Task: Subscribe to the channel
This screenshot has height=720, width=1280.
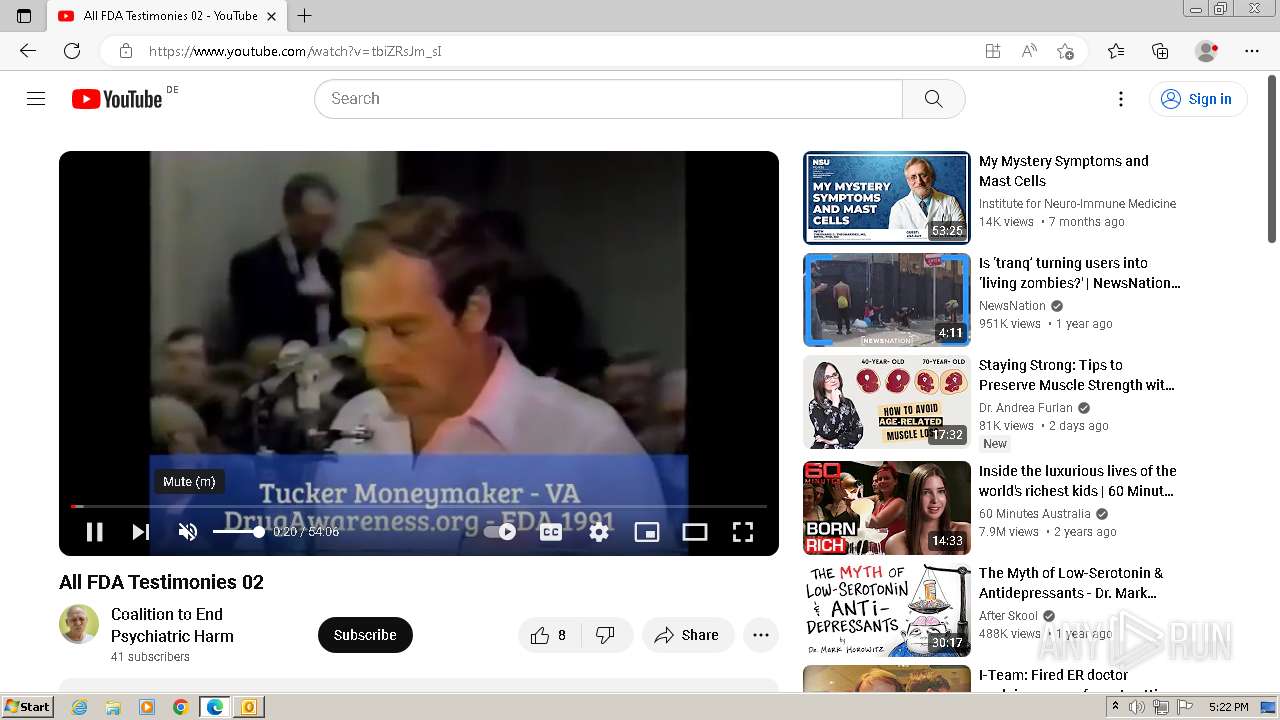Action: click(x=365, y=635)
